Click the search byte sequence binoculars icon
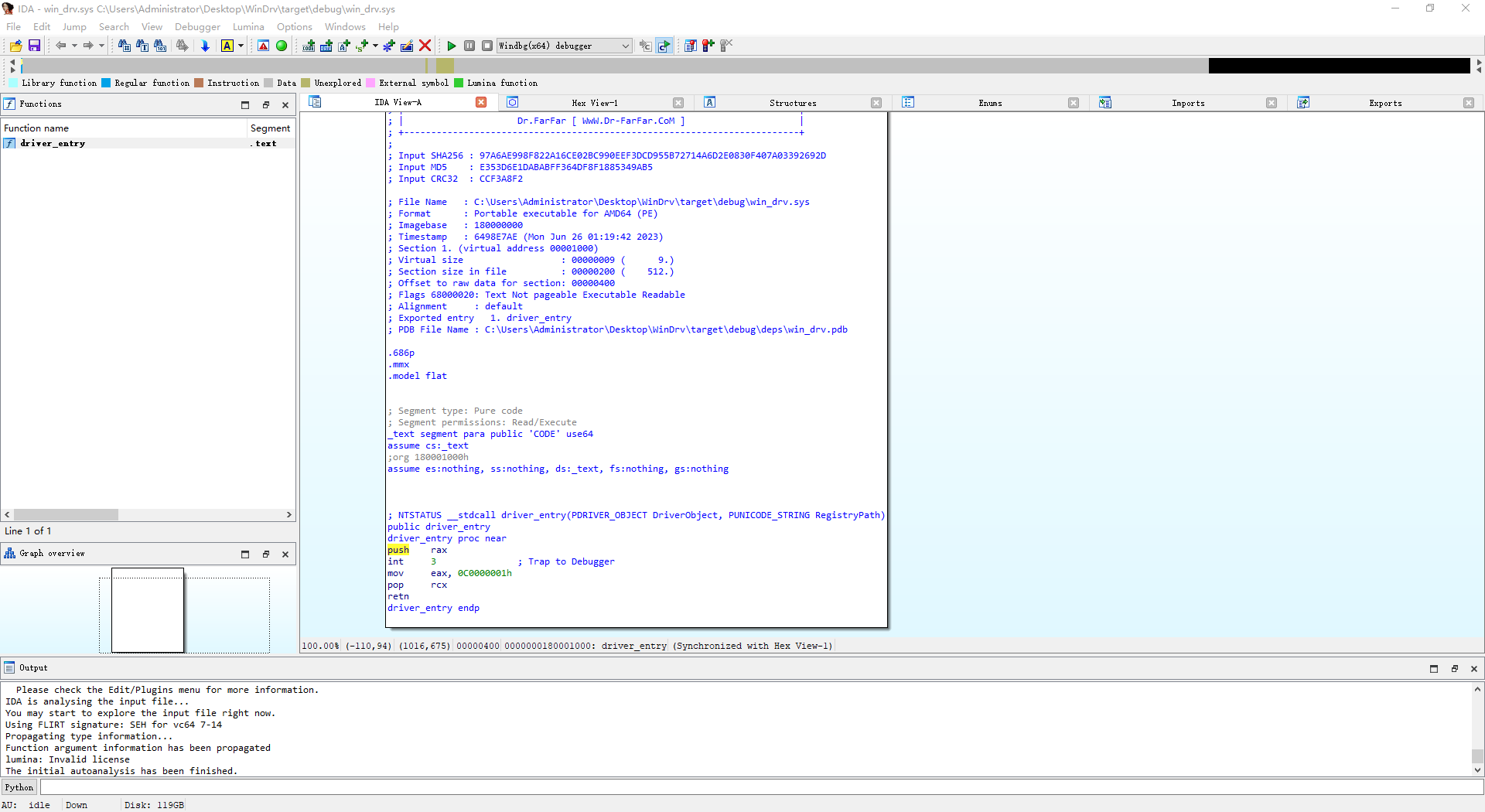 (x=160, y=46)
